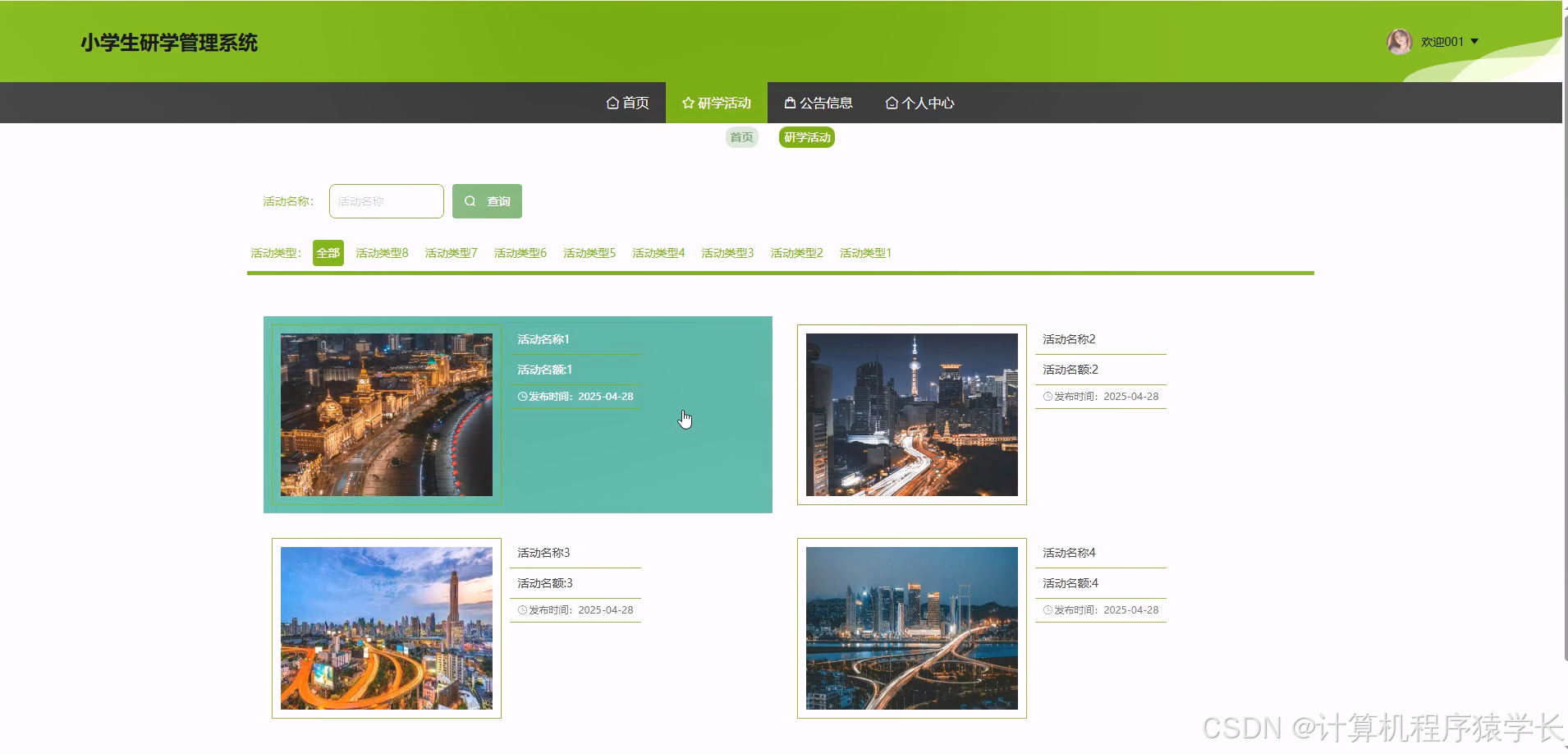1568x754 pixels.
Task: Click the 欢迎001 username text
Action: [1442, 42]
